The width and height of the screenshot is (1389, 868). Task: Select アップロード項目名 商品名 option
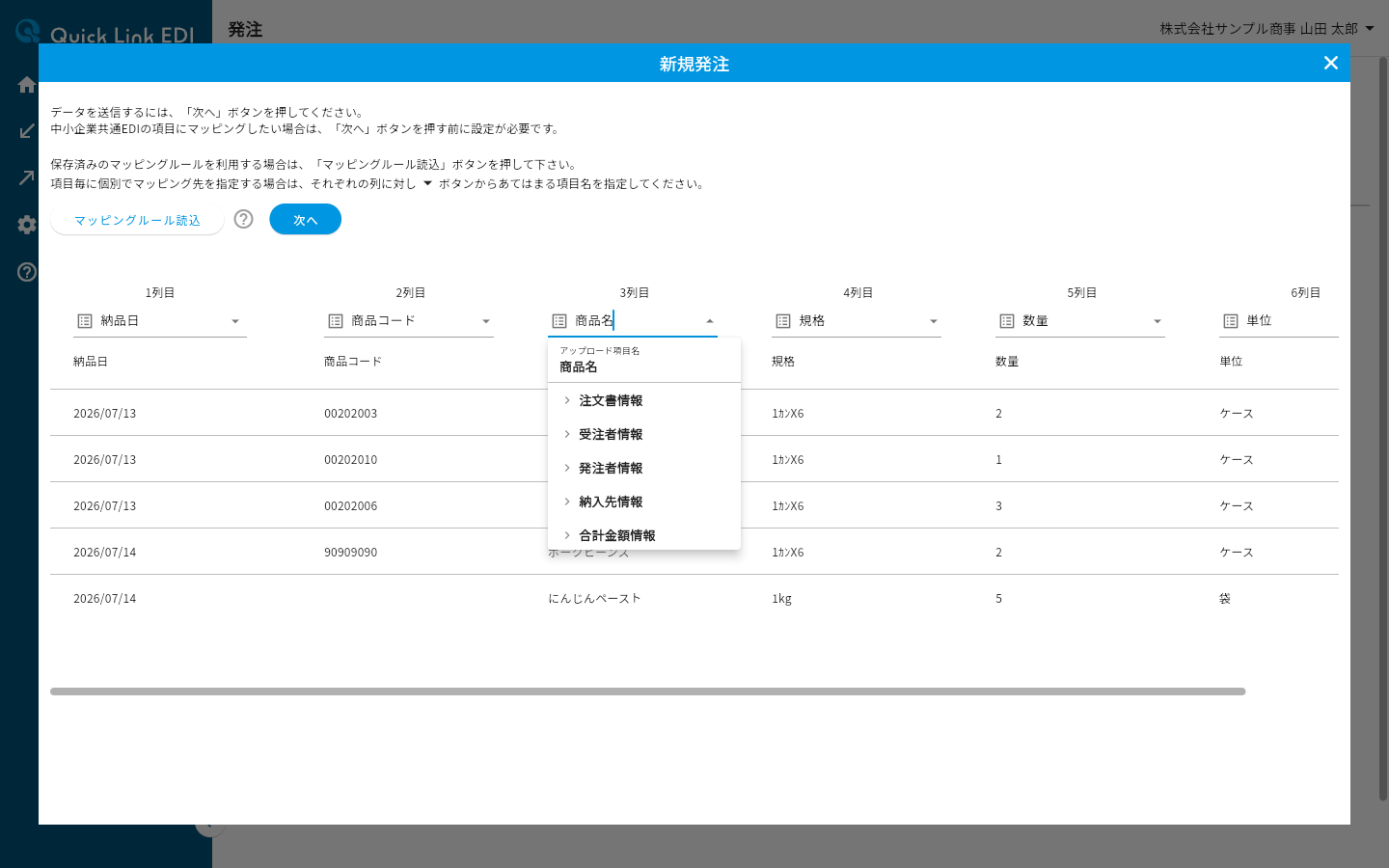tap(644, 360)
